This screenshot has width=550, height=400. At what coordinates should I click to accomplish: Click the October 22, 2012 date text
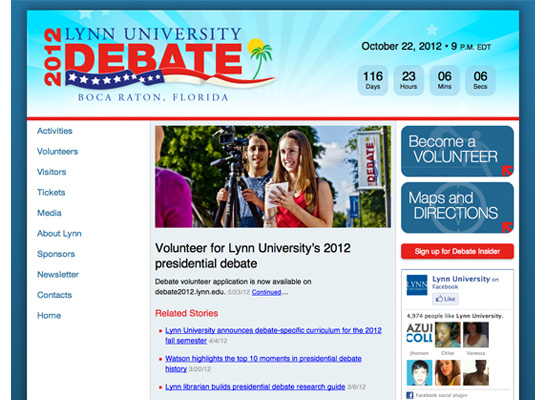click(401, 46)
